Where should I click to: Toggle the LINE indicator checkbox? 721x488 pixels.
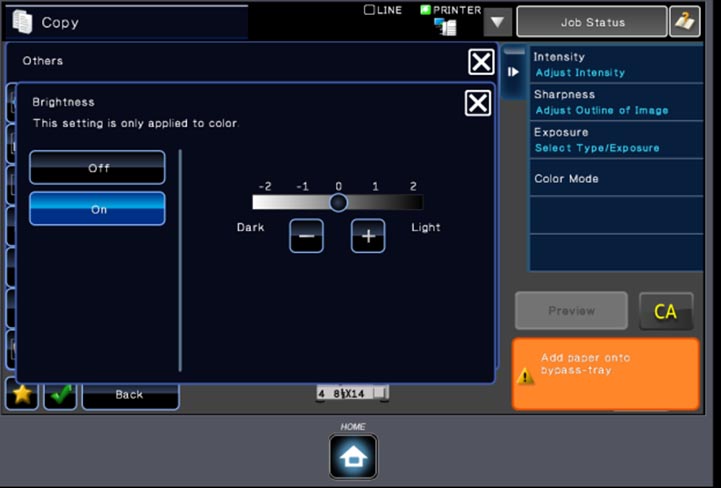coord(369,10)
